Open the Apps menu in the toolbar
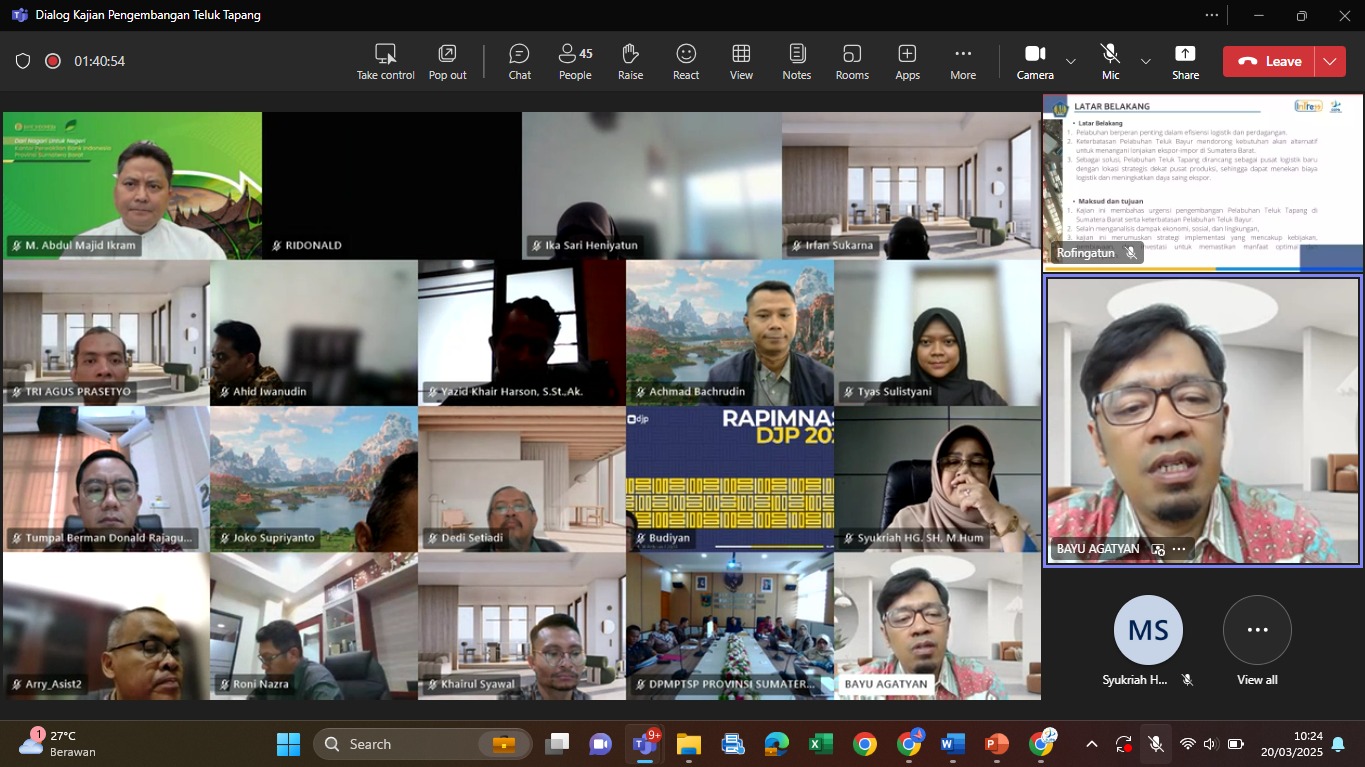The width and height of the screenshot is (1365, 767). 907,62
